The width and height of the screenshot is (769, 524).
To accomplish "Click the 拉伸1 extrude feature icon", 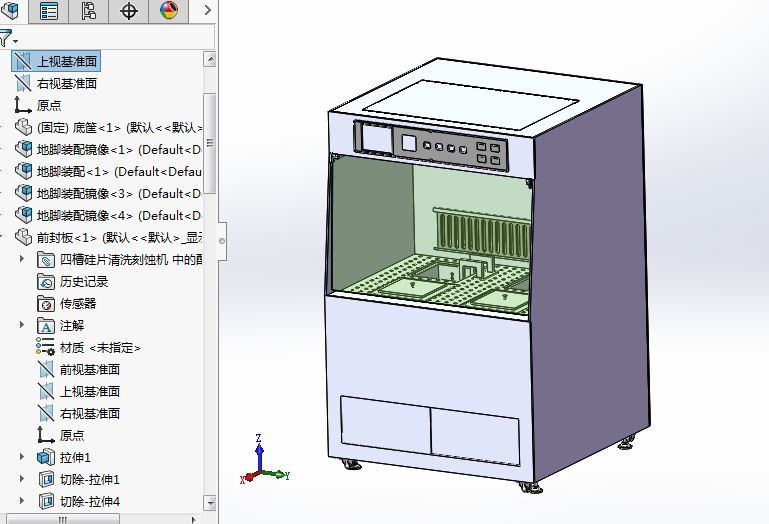I will coord(46,457).
